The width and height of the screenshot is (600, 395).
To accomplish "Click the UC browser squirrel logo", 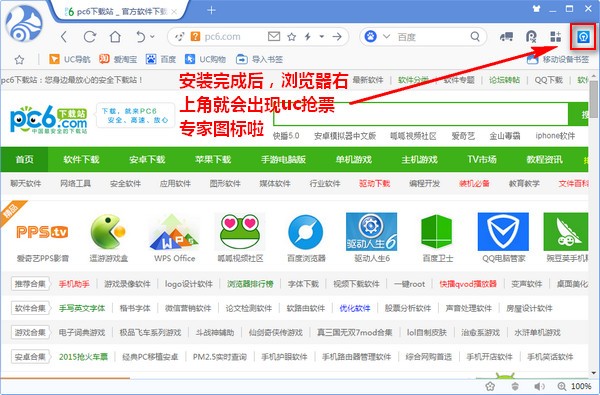I will pos(24,24).
